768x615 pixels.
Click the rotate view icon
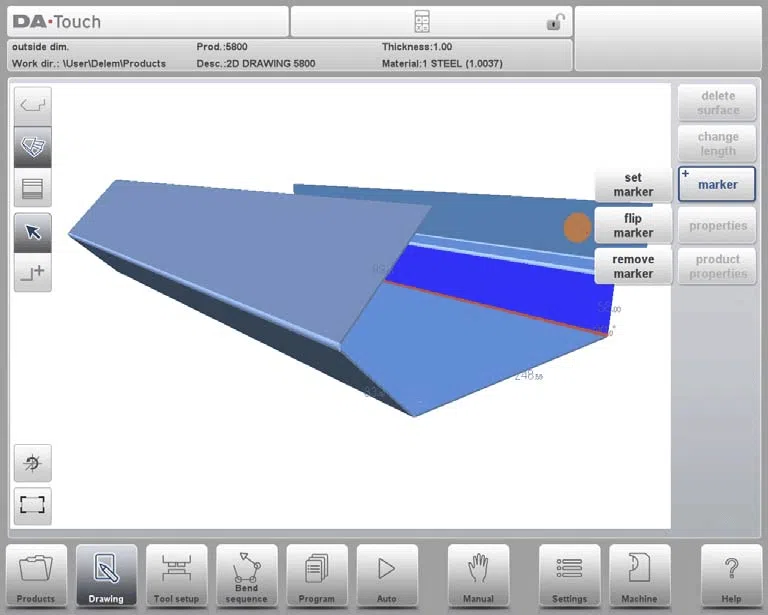[33, 463]
